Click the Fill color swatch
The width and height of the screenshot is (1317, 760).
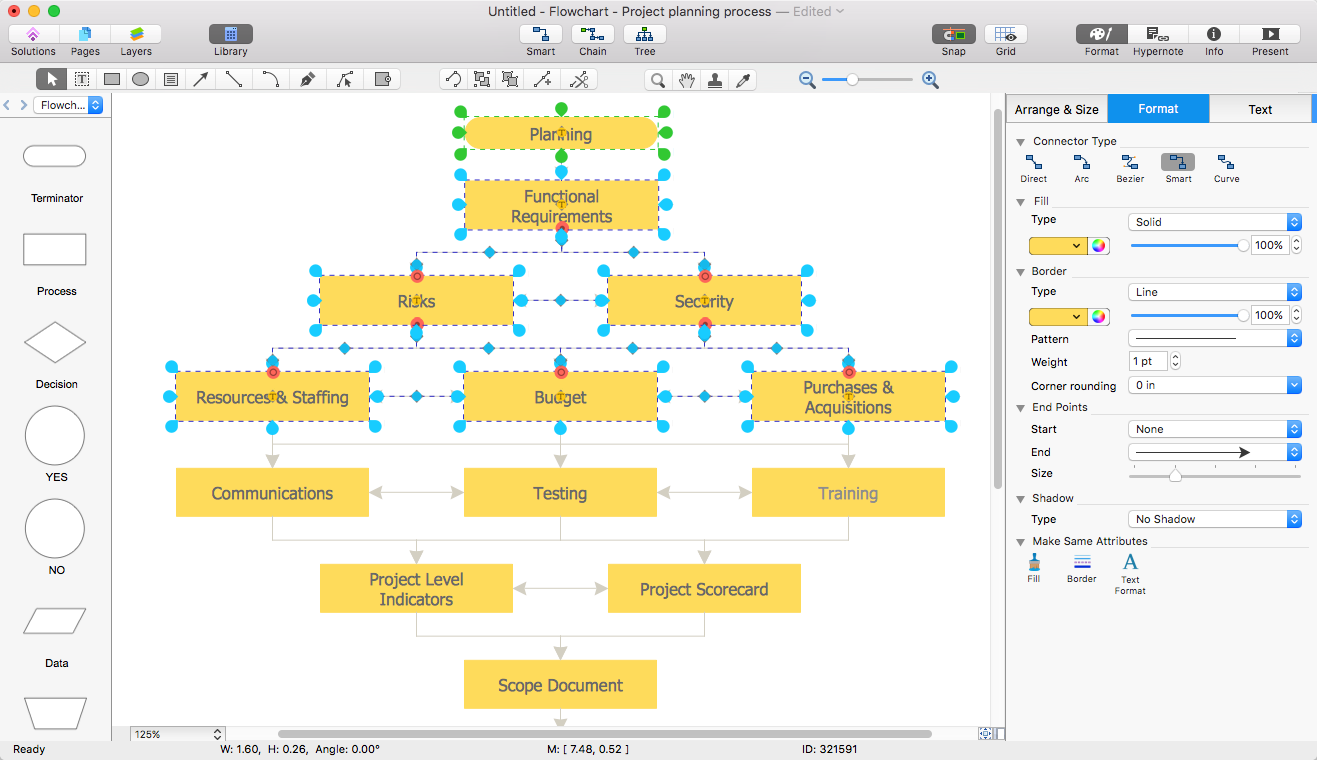point(1051,246)
